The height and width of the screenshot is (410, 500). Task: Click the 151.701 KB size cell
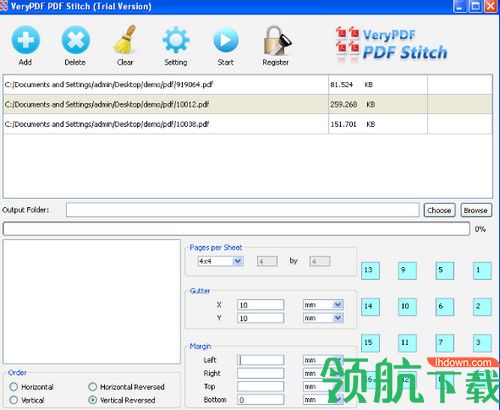pos(378,124)
